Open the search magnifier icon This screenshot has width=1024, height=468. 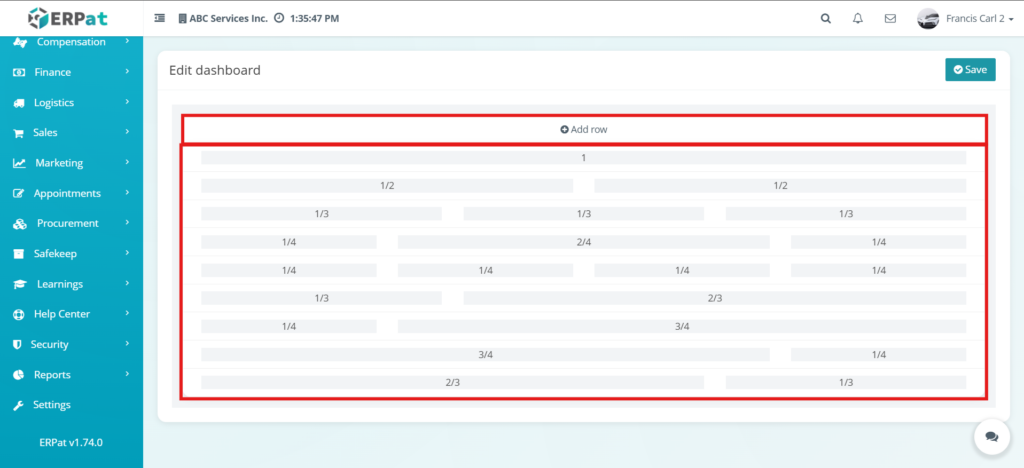(825, 19)
